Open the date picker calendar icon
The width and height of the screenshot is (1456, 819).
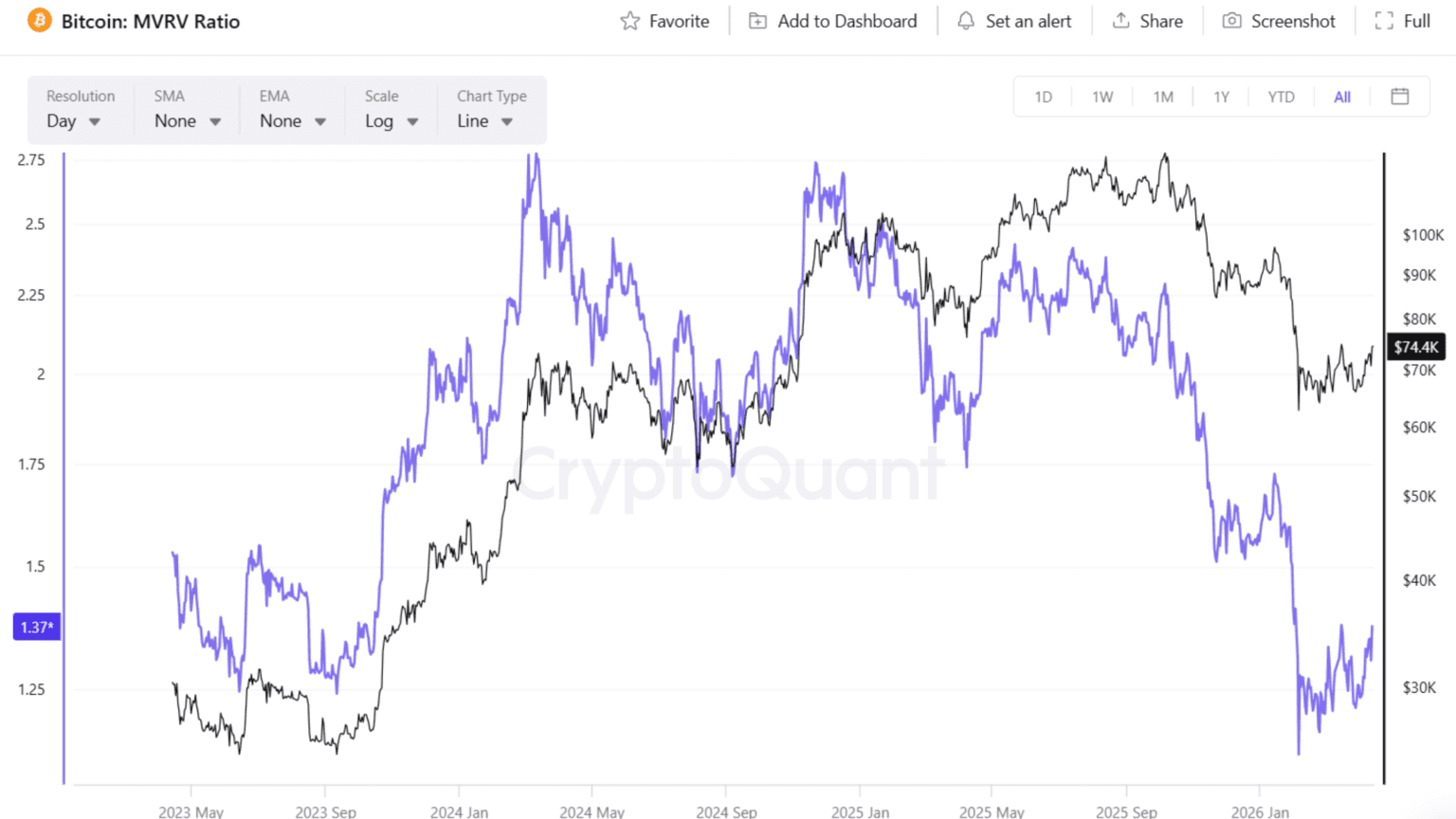(x=1400, y=97)
